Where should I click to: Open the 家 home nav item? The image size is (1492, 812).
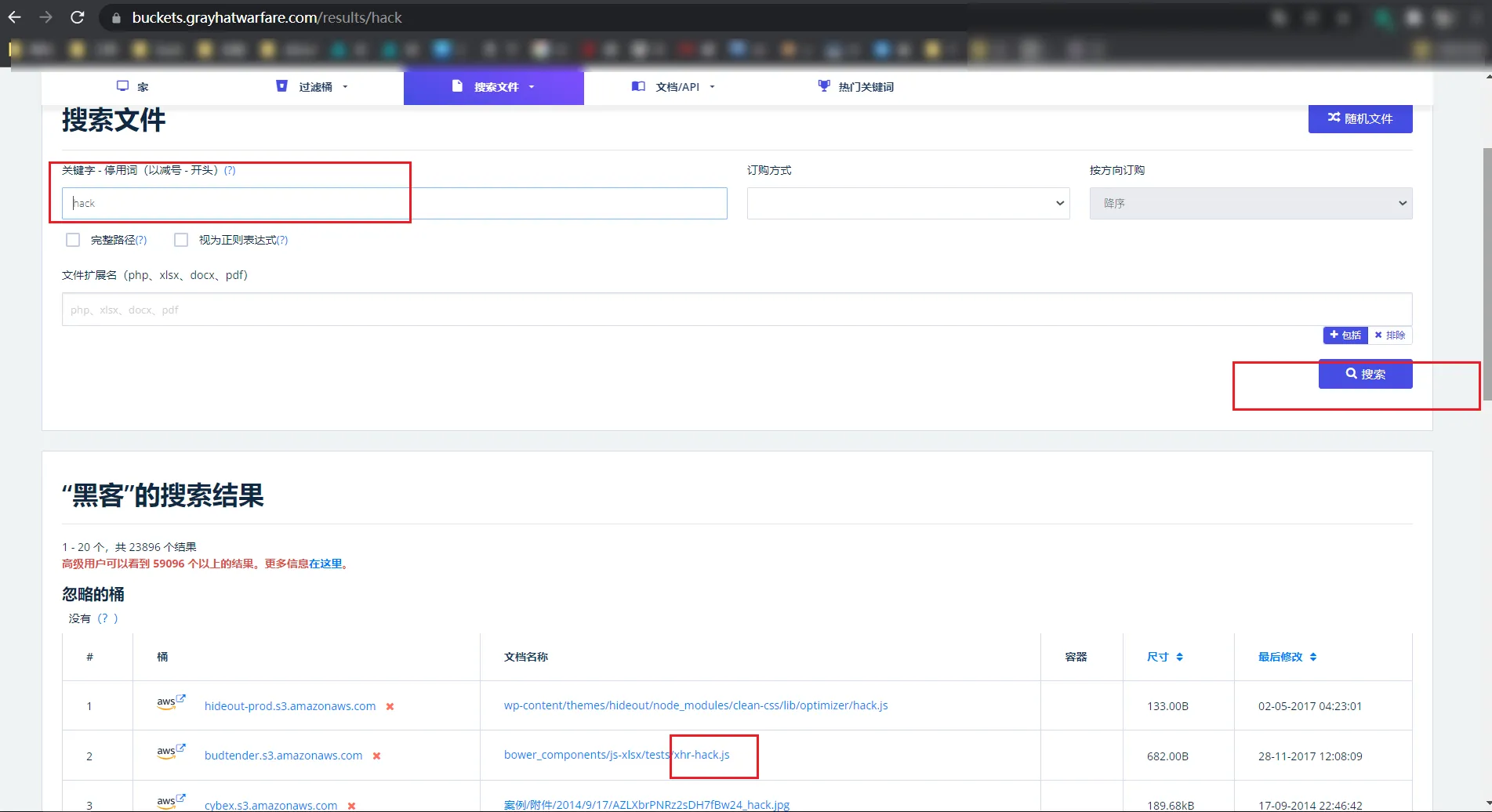coord(133,86)
